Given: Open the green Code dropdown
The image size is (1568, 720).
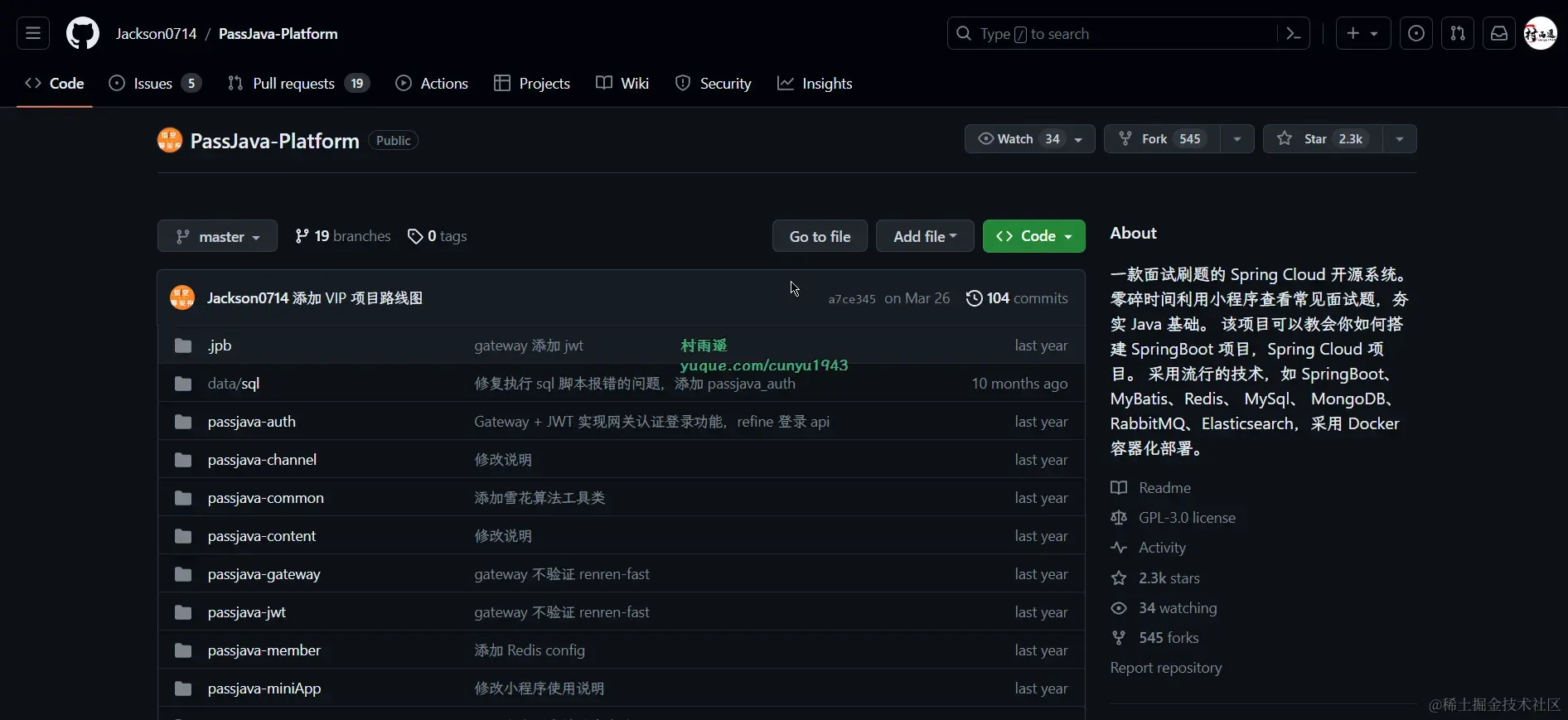Looking at the screenshot, I should (1033, 236).
